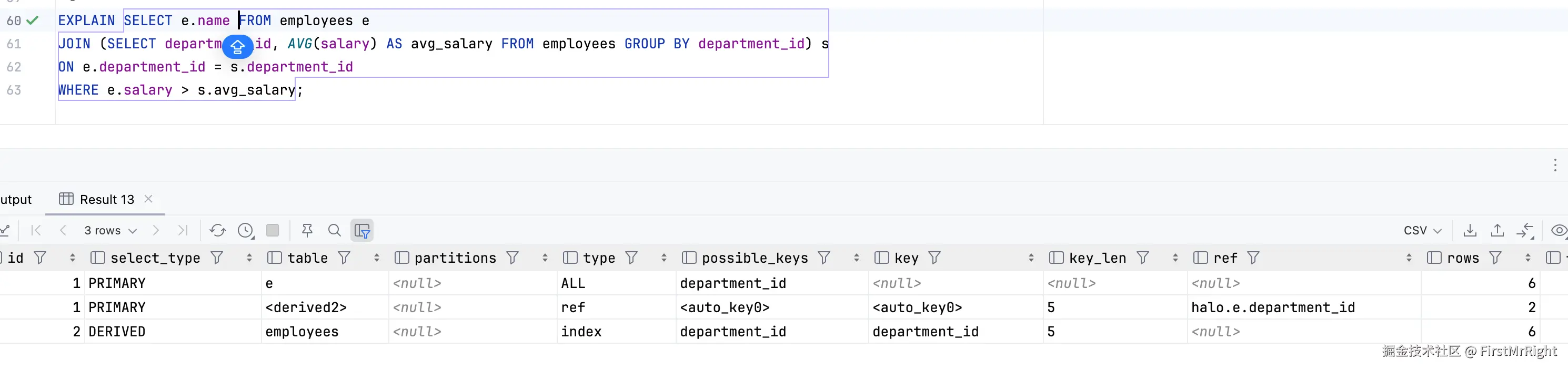This screenshot has height=370, width=1568.
Task: Click the reload page refresh icon
Action: click(217, 230)
